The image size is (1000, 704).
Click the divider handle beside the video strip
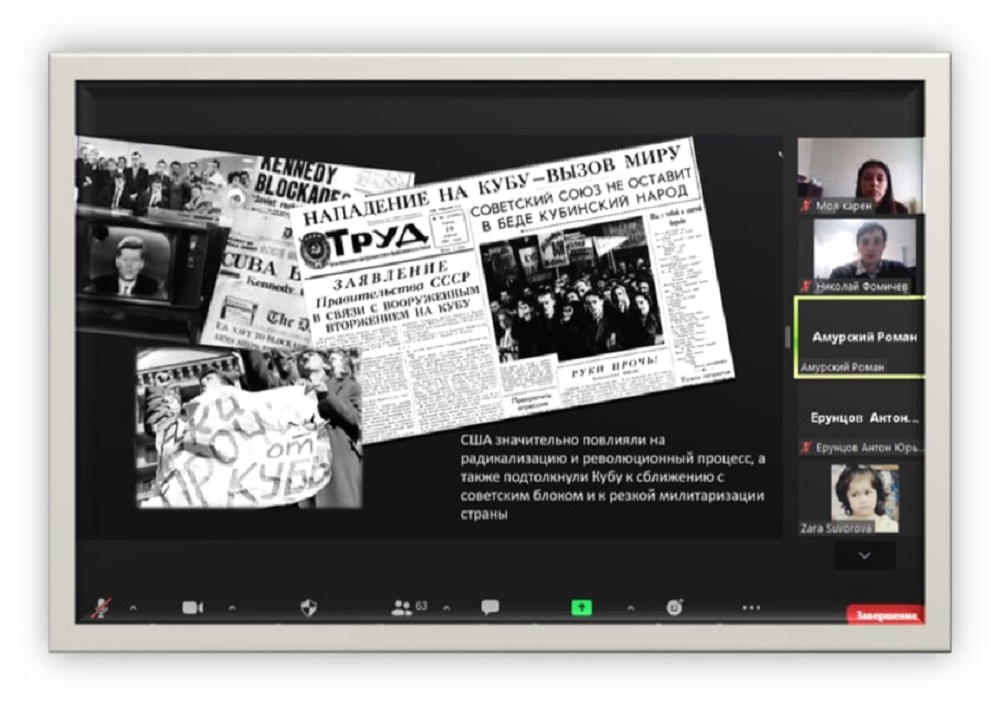click(x=787, y=337)
